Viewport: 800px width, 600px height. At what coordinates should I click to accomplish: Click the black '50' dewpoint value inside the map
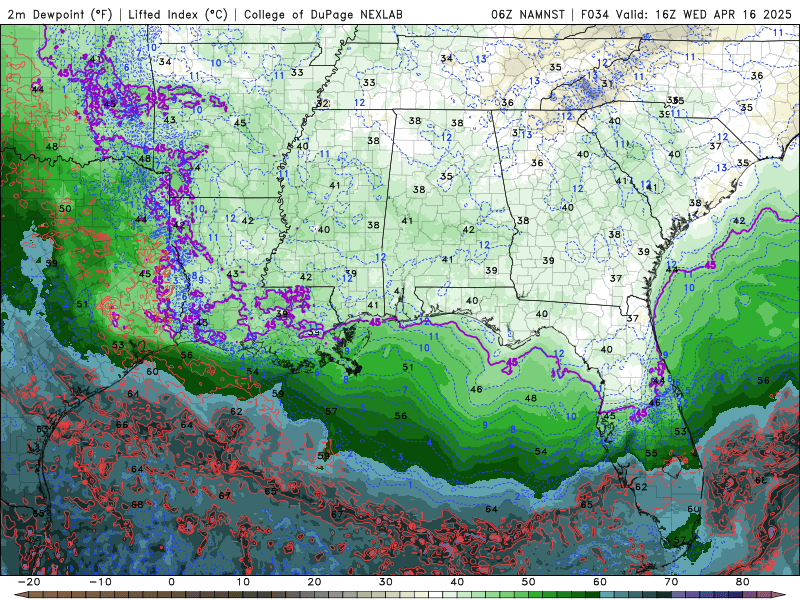click(65, 209)
